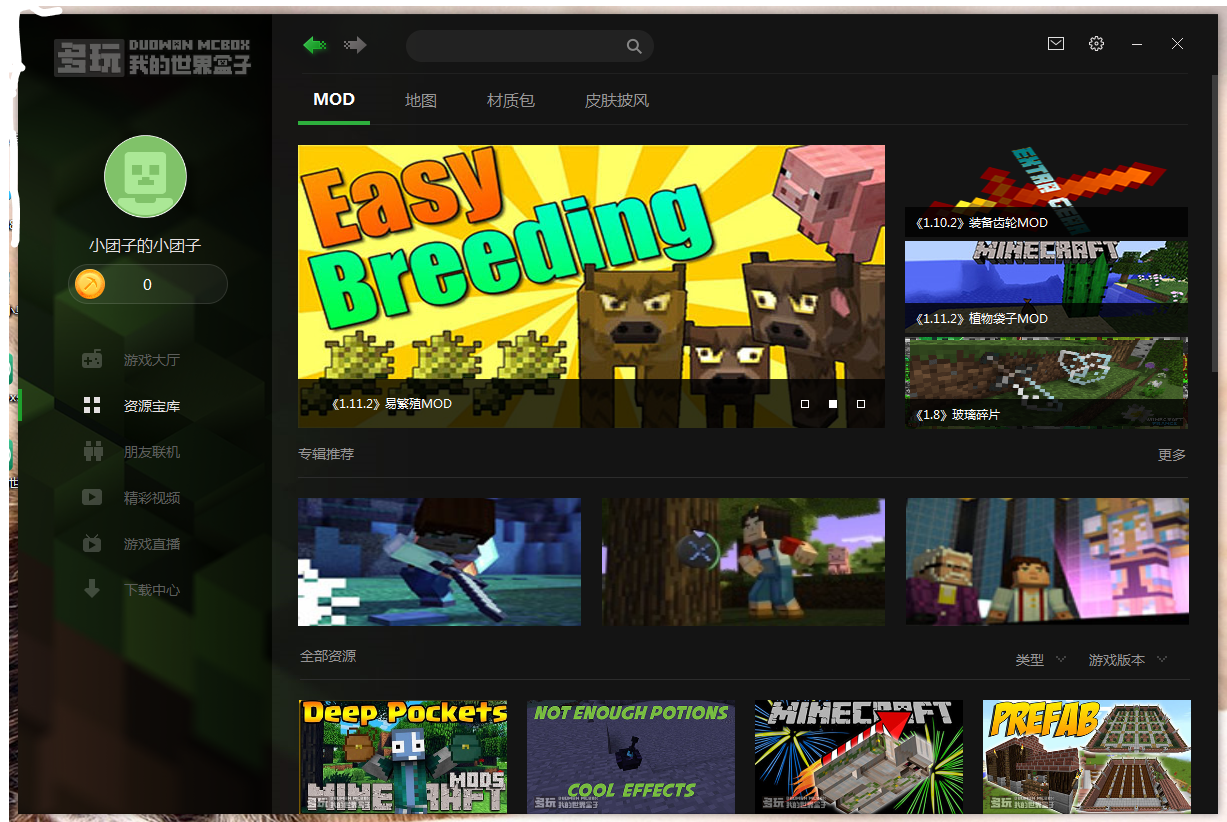The width and height of the screenshot is (1227, 822).
Task: Switch to the 地图 tab
Action: coord(421,101)
